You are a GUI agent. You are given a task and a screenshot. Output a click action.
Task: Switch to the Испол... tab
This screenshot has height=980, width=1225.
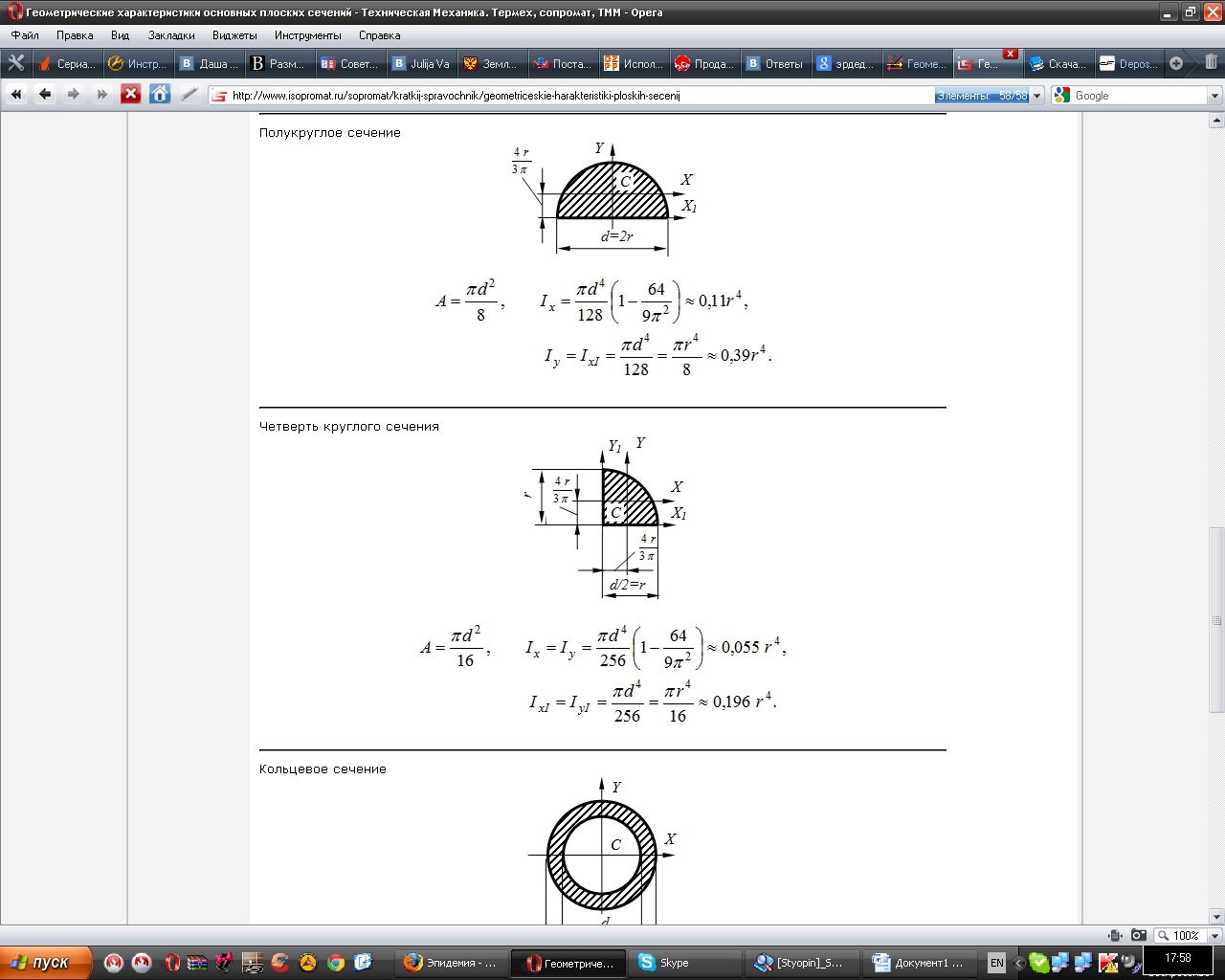(x=634, y=63)
